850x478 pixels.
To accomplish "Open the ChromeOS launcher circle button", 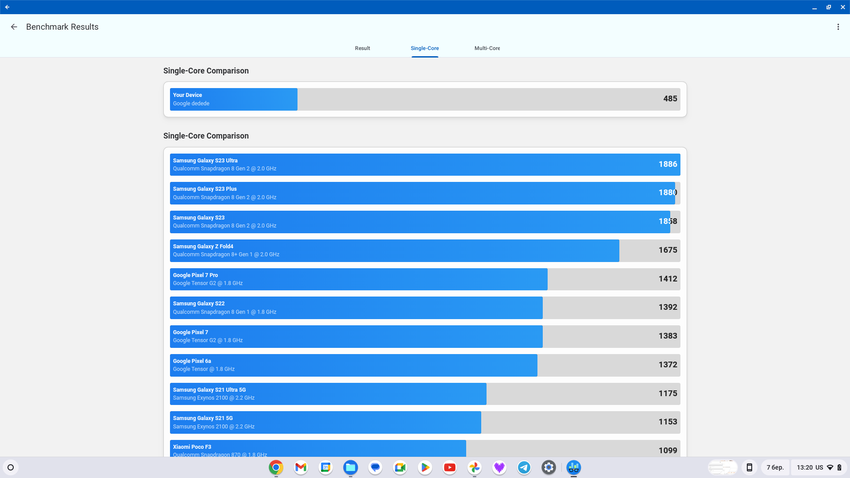I will [x=11, y=467].
